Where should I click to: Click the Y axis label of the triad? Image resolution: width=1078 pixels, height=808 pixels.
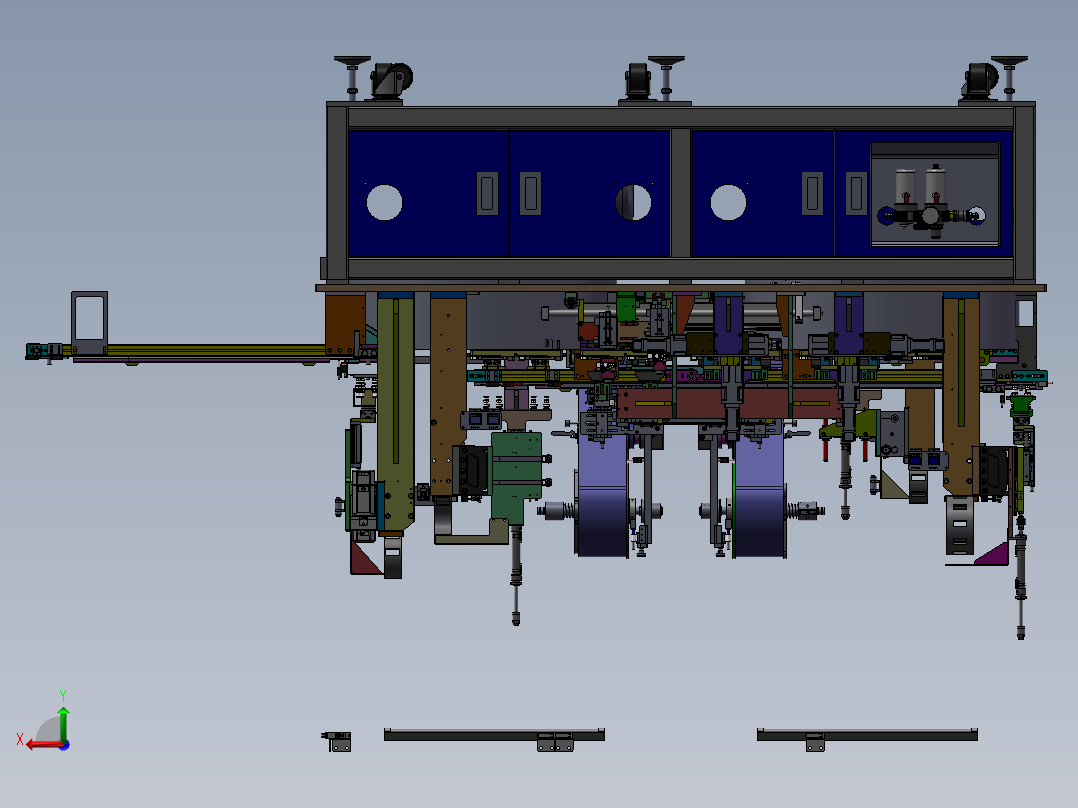63,695
